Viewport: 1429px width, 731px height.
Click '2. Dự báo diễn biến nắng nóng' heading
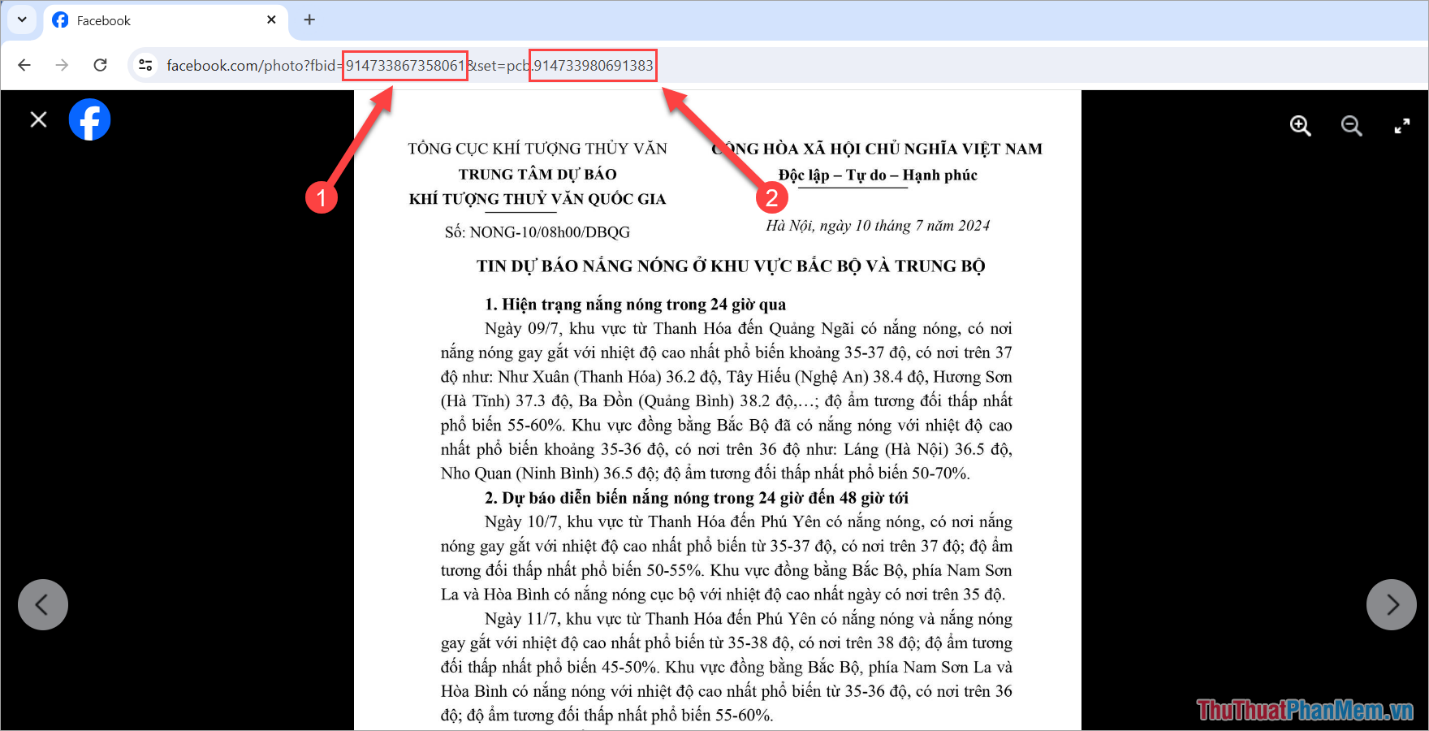(697, 497)
